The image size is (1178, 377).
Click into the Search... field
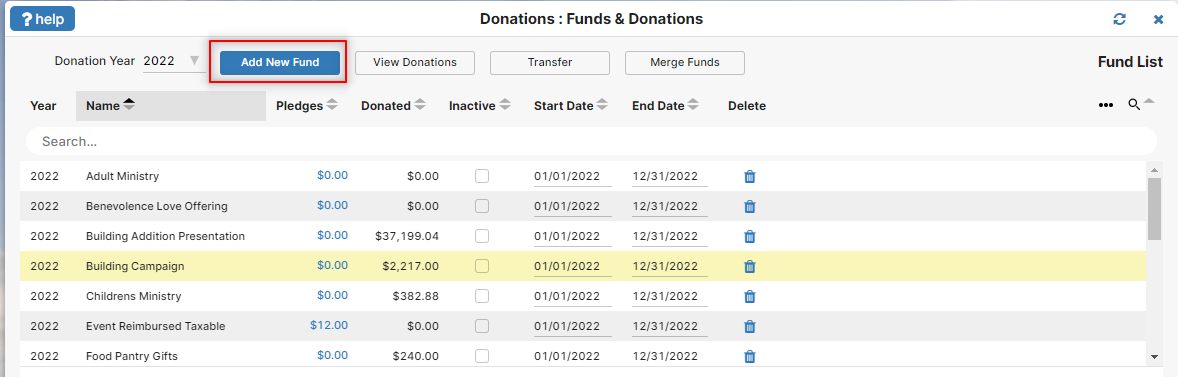pyautogui.click(x=591, y=141)
